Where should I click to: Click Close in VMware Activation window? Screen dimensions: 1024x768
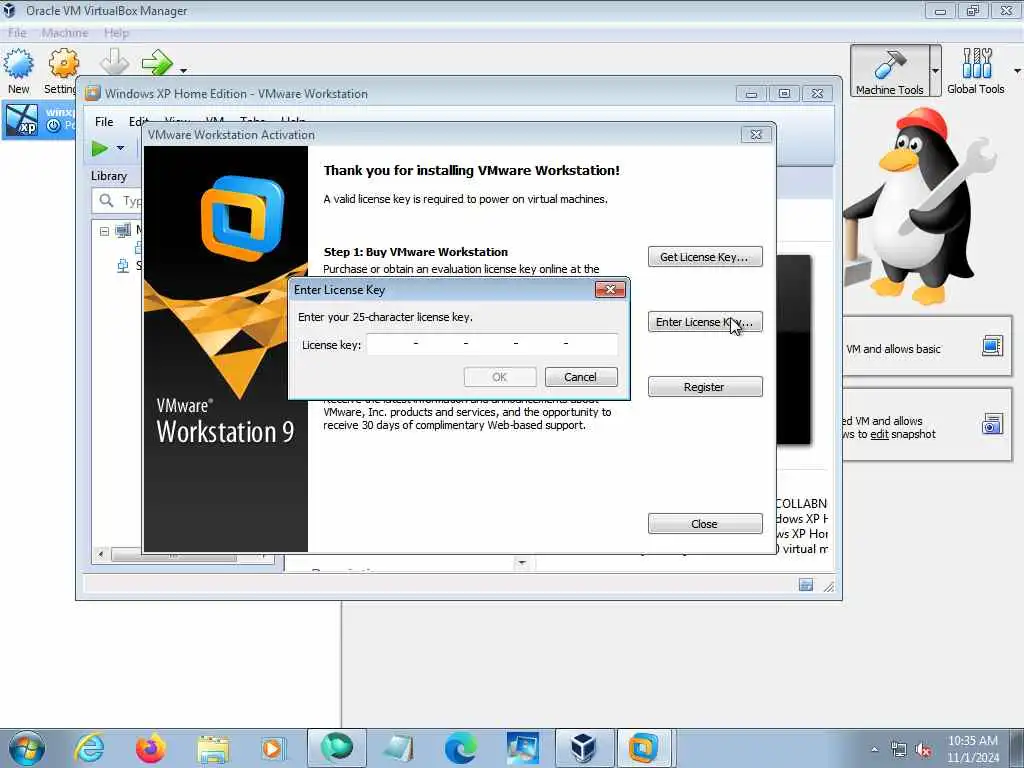pos(705,524)
